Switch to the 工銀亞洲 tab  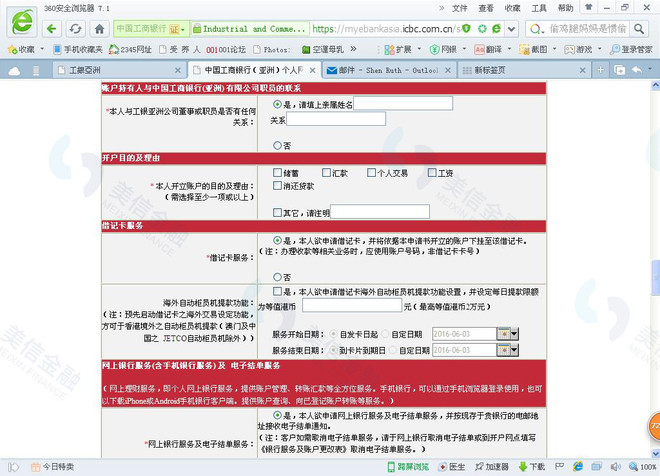[119, 70]
